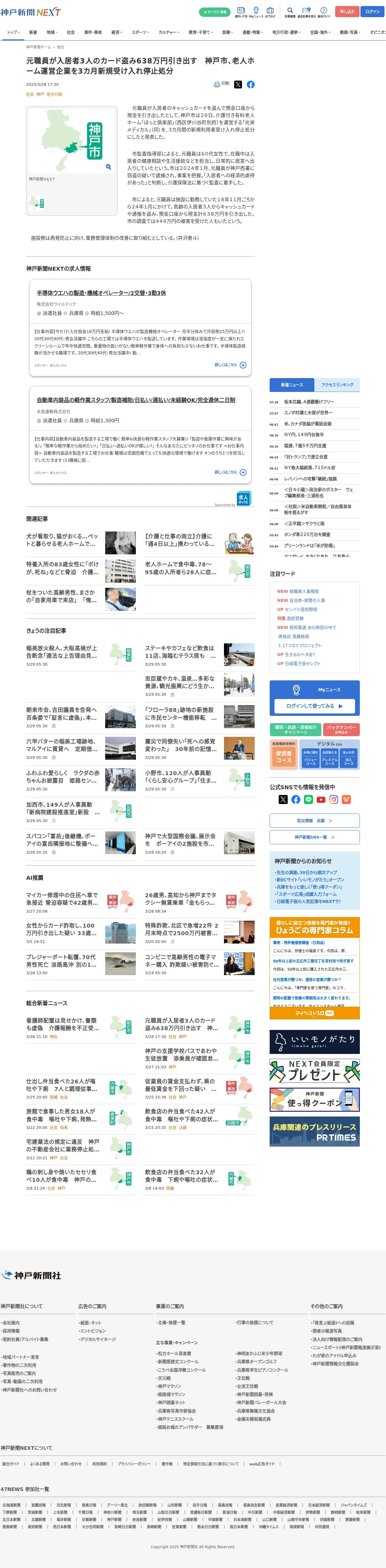This screenshot has height=1568, width=386.
Task: Open the 半導体ウエハ job listing title
Action: [101, 293]
